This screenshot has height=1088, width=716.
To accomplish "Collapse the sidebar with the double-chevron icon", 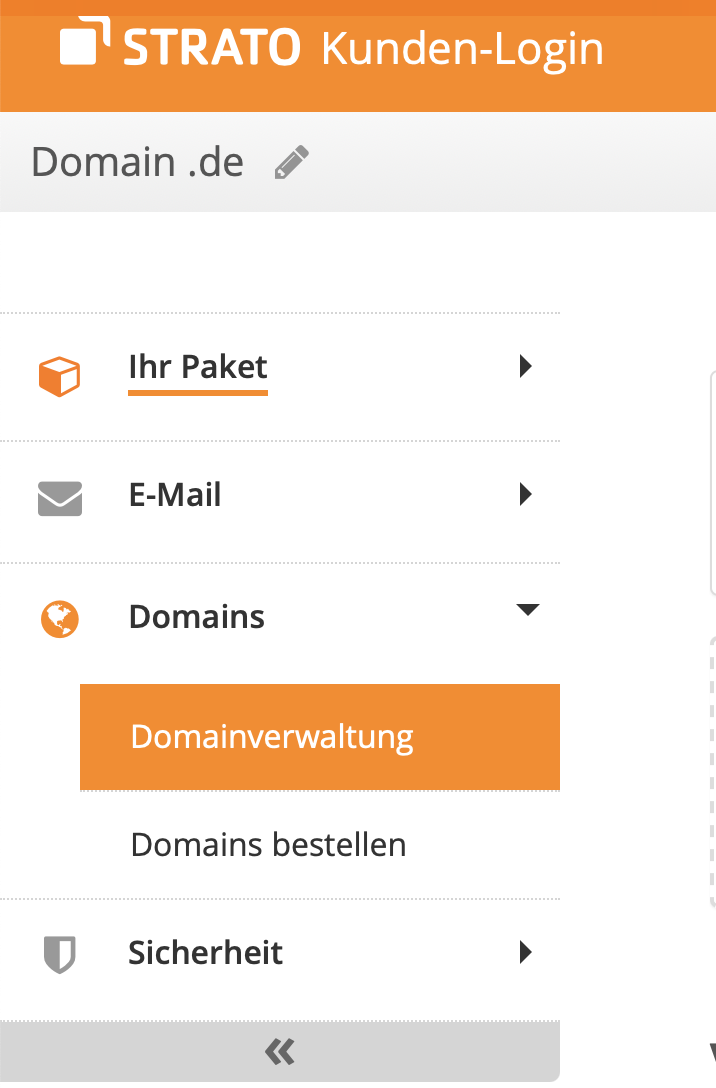I will point(280,1052).
